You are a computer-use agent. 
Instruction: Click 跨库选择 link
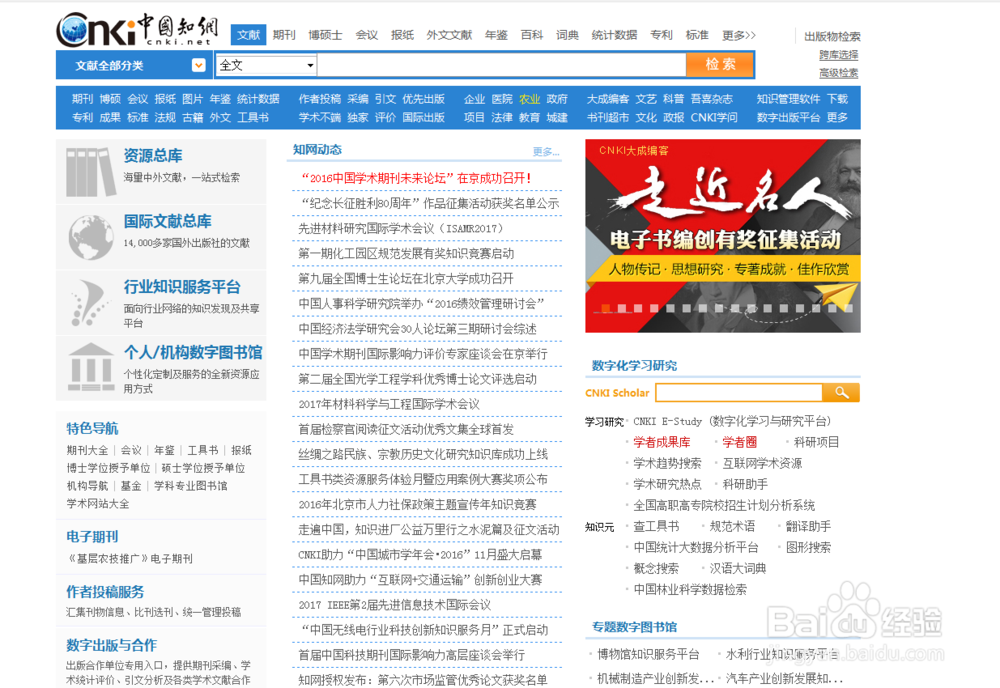click(839, 55)
